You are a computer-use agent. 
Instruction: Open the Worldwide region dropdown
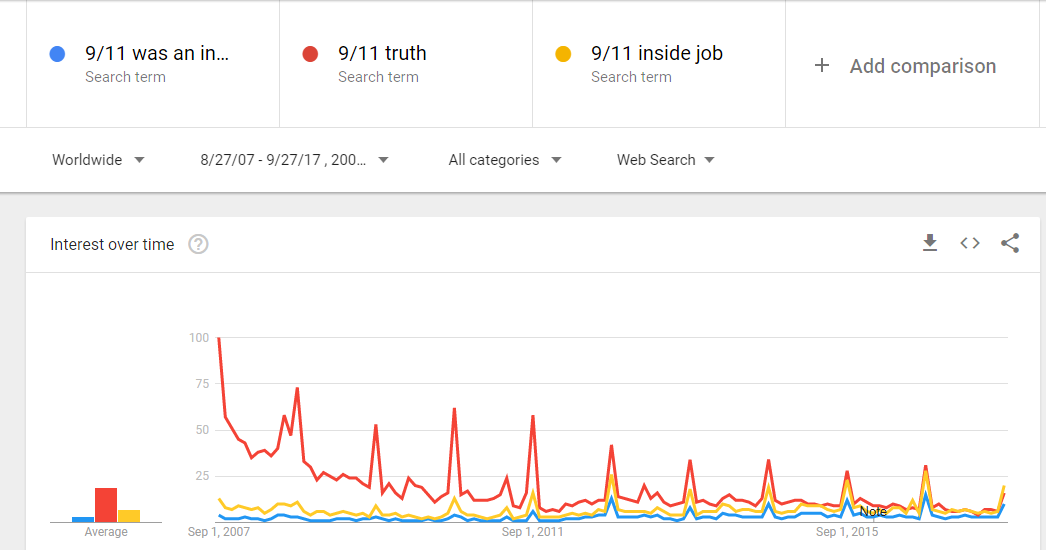(98, 160)
